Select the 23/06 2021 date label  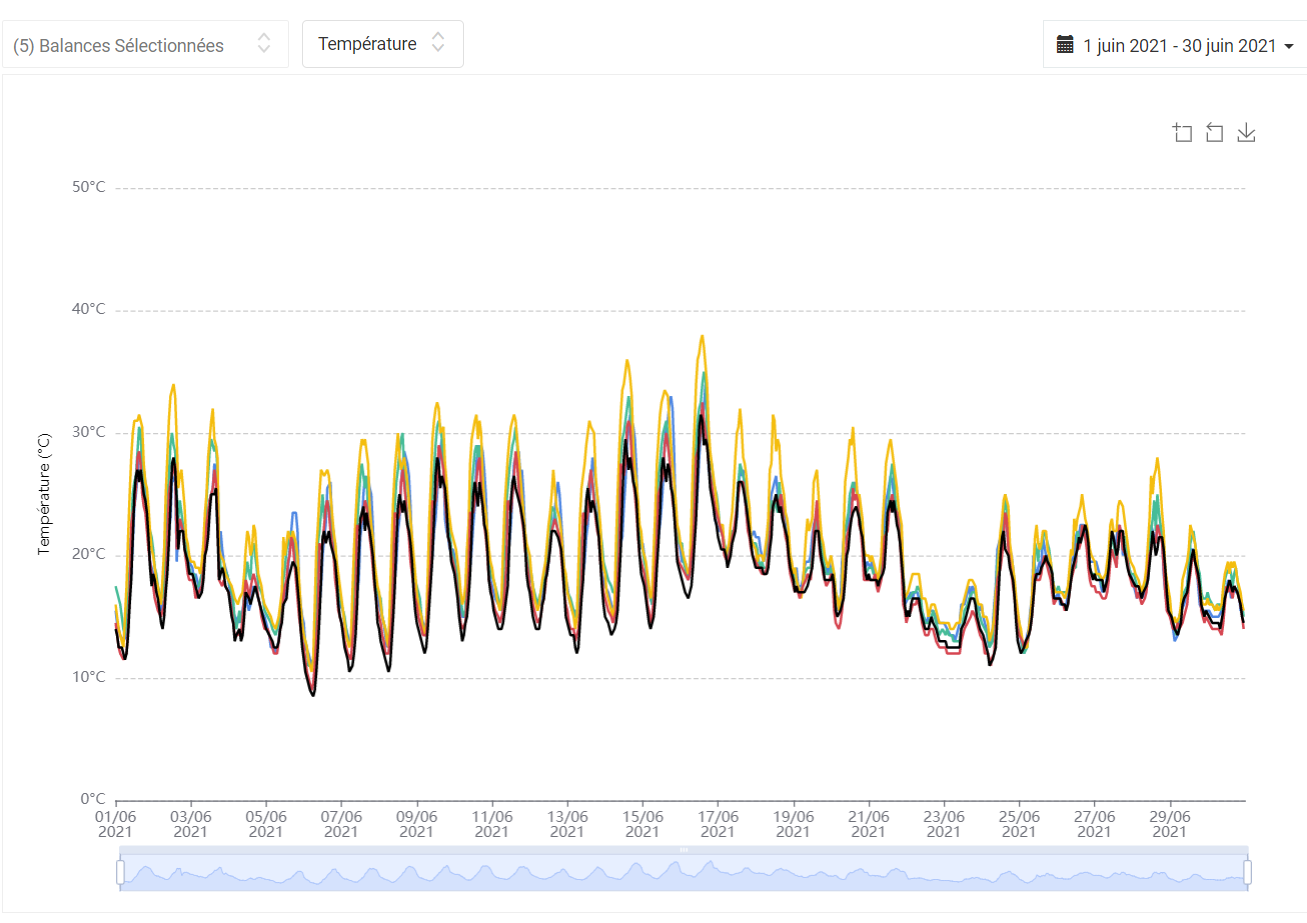(943, 823)
